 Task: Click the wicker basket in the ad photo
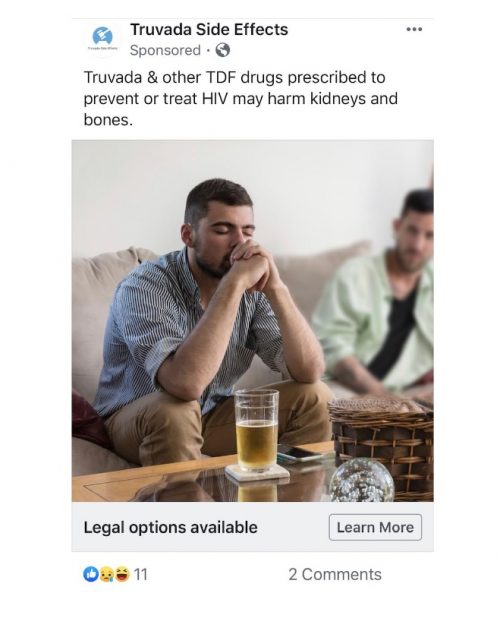[381, 447]
